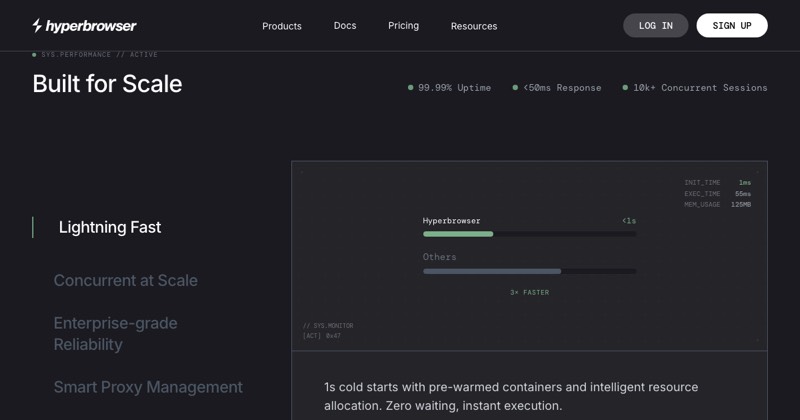Click the INIT_TIME value 1ms
Screen dimensions: 800x420
click(x=745, y=183)
